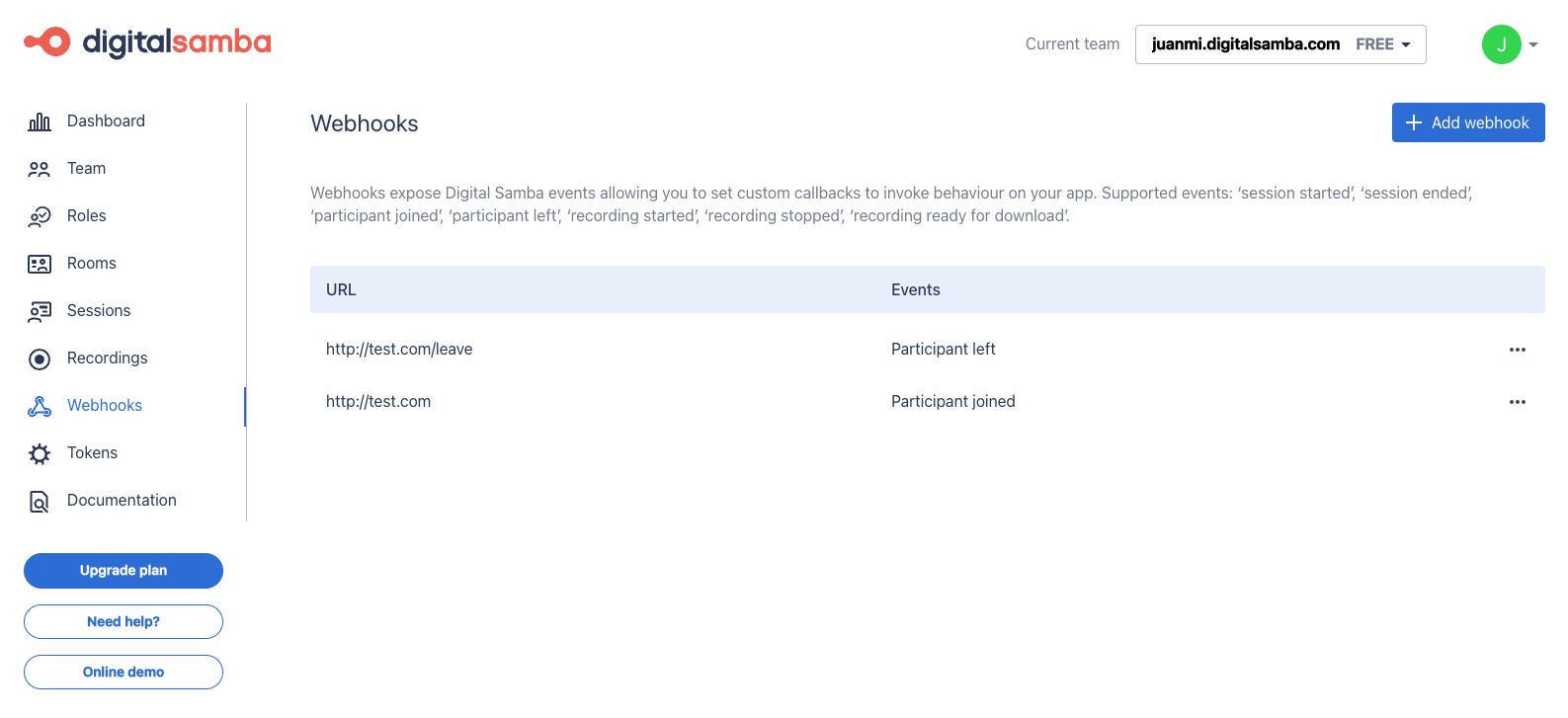The width and height of the screenshot is (1568, 718).
Task: Click the Team people icon
Action: (x=40, y=169)
